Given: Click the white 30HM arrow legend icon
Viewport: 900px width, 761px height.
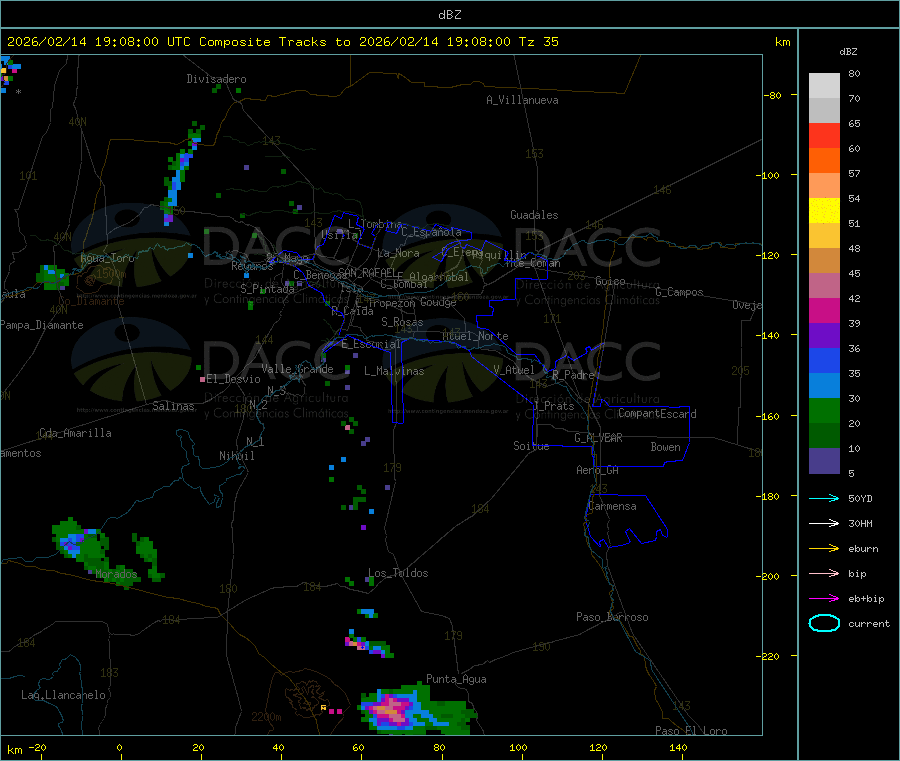Looking at the screenshot, I should [824, 523].
